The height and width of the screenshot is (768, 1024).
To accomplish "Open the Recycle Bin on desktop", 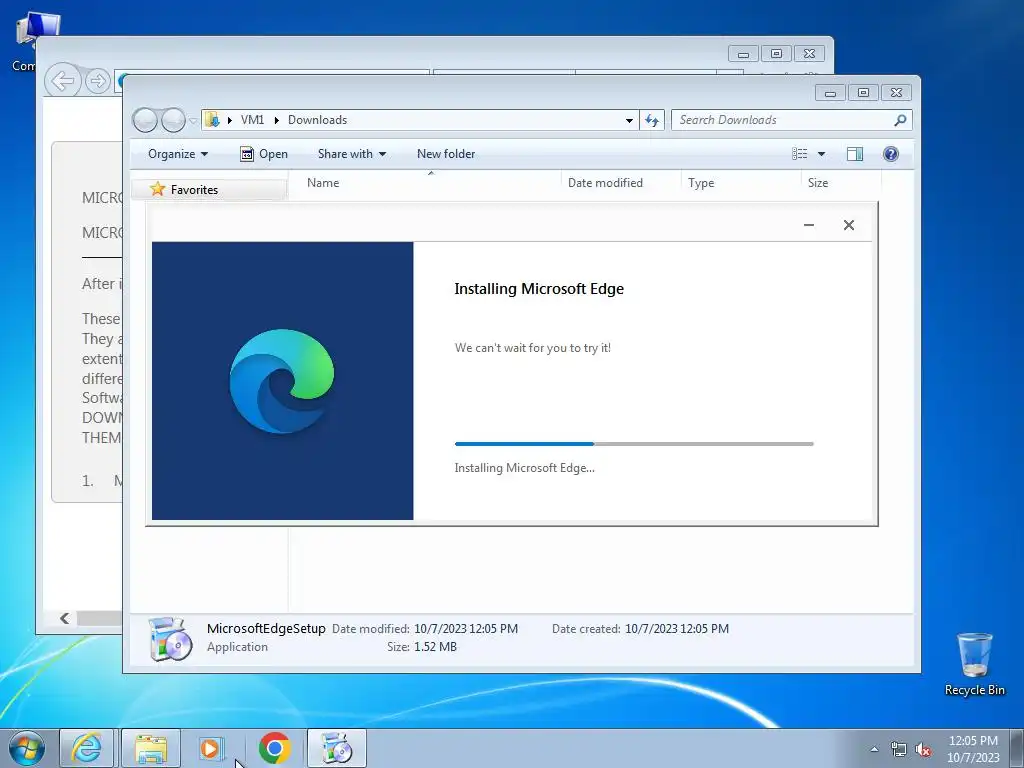I will [974, 664].
